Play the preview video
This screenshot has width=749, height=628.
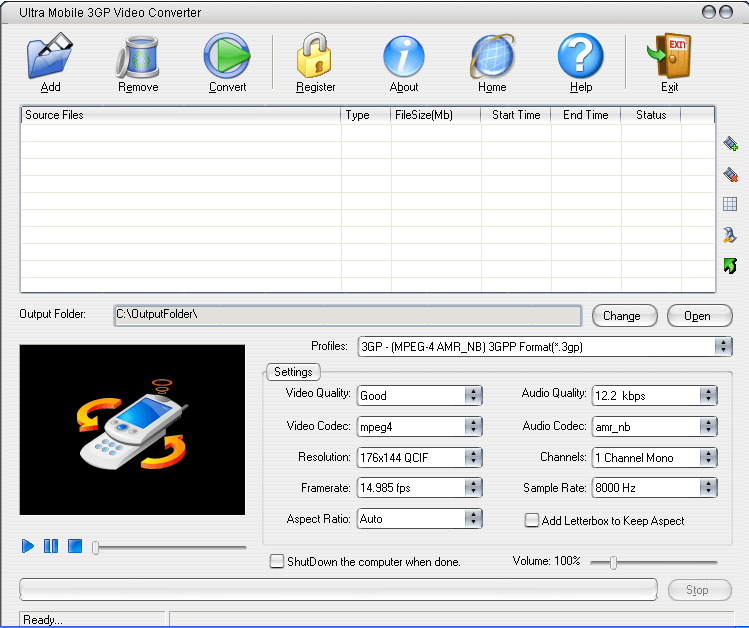pyautogui.click(x=28, y=546)
